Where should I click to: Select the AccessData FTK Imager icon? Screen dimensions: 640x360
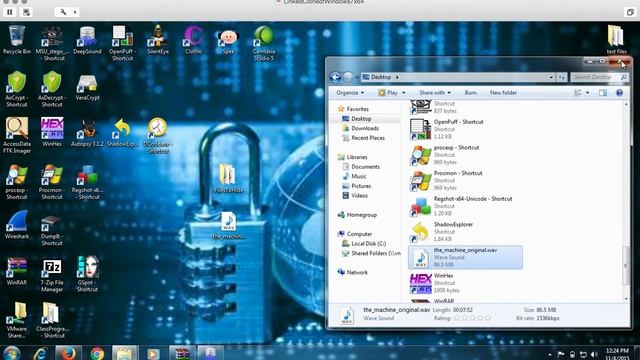coord(17,136)
